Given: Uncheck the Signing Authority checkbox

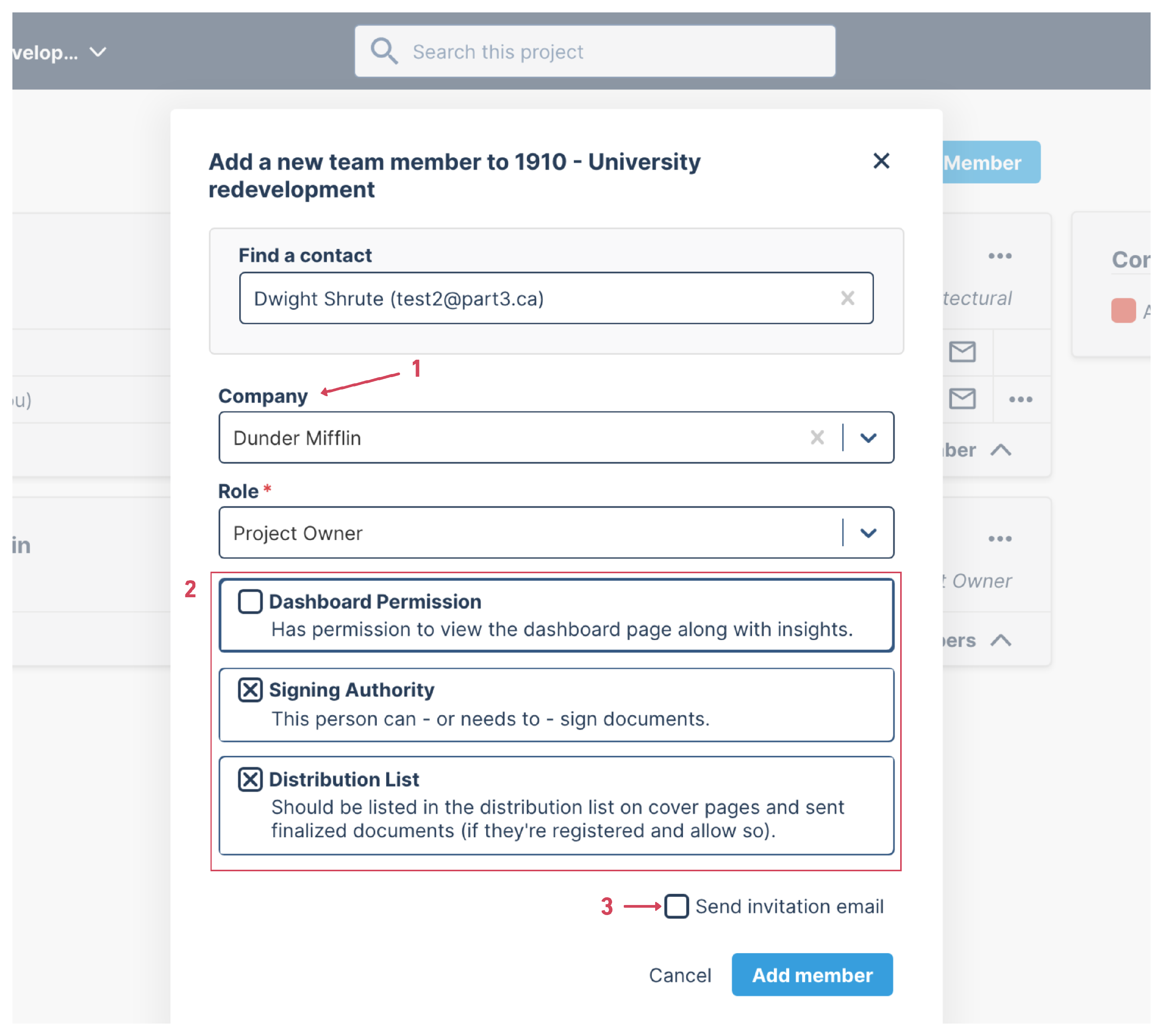Looking at the screenshot, I should (250, 690).
